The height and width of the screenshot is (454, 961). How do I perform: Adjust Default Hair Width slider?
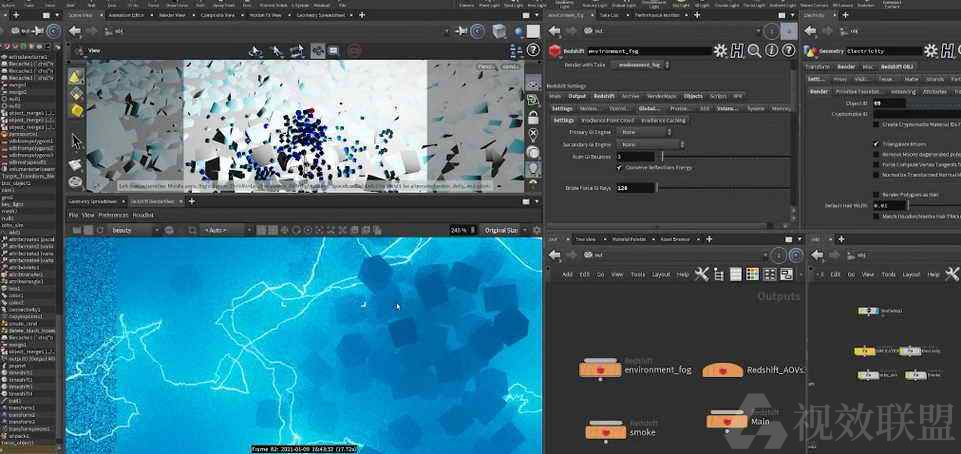point(933,206)
